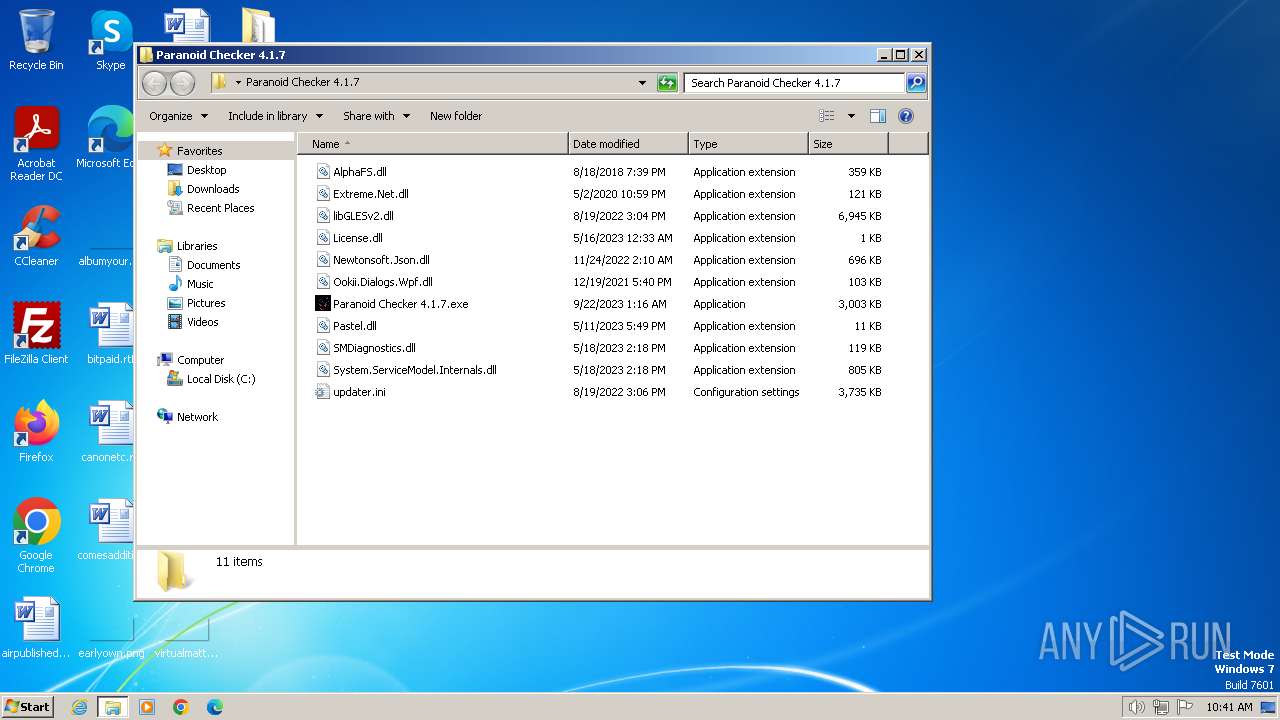The height and width of the screenshot is (720, 1280).
Task: Select Paranoid Checker 4.1.7.exe application icon
Action: 323,304
